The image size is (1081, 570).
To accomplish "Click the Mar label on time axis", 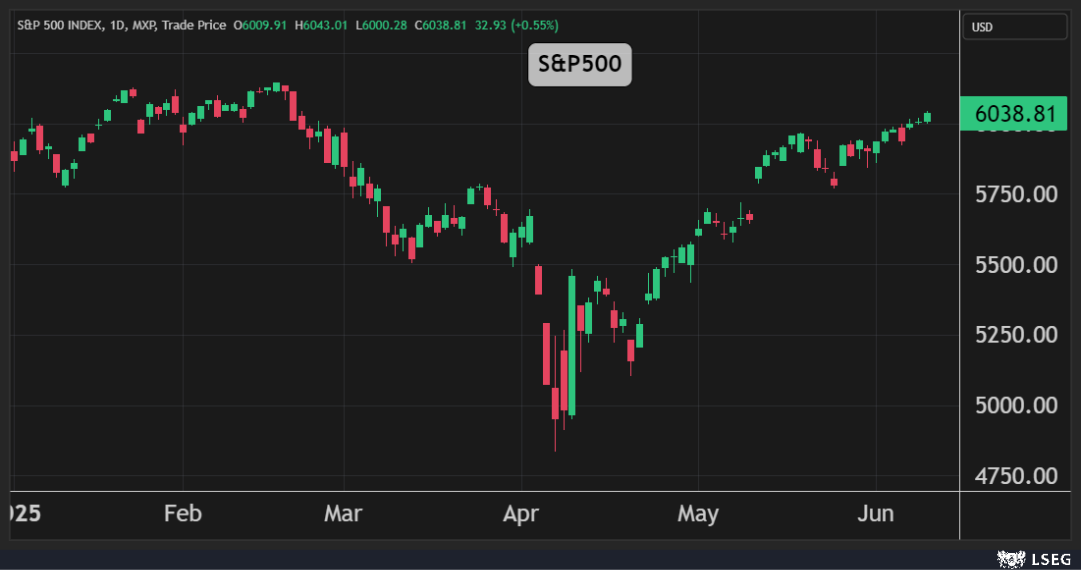I will (x=343, y=513).
